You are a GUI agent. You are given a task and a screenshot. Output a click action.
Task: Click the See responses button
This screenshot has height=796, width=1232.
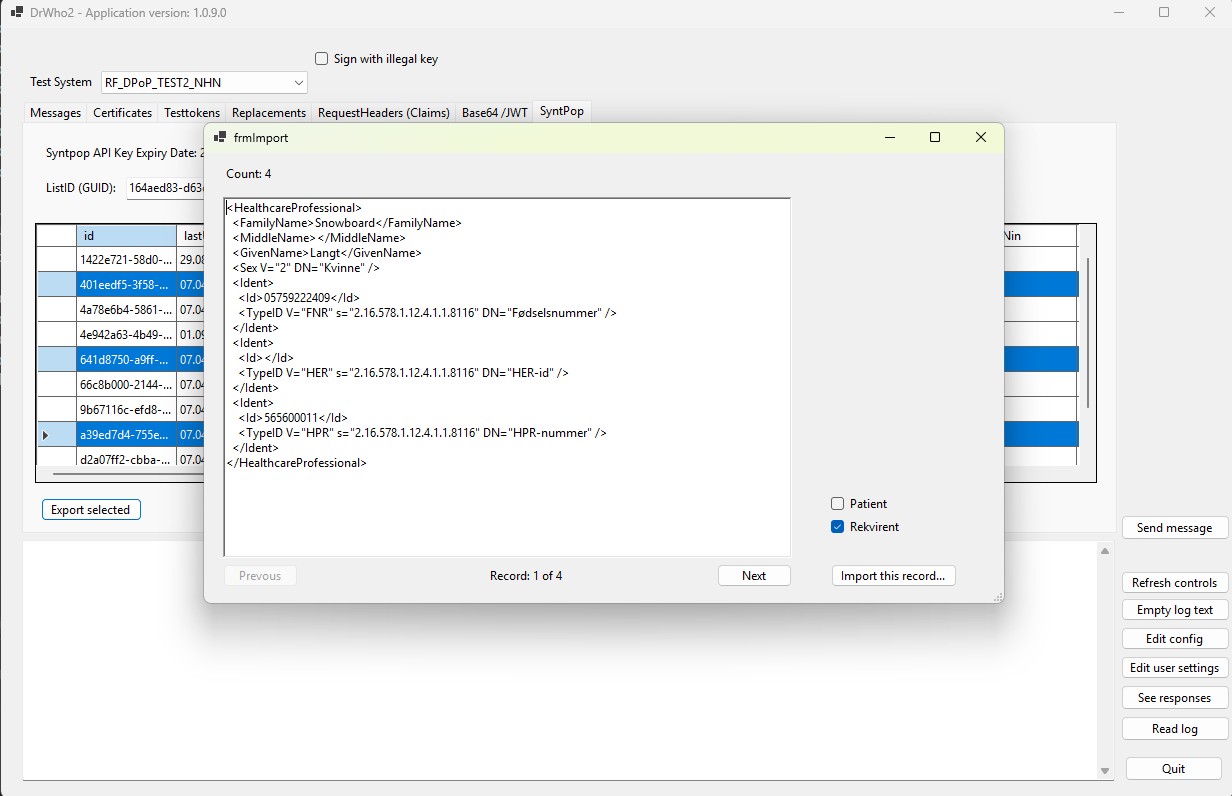pos(1174,697)
